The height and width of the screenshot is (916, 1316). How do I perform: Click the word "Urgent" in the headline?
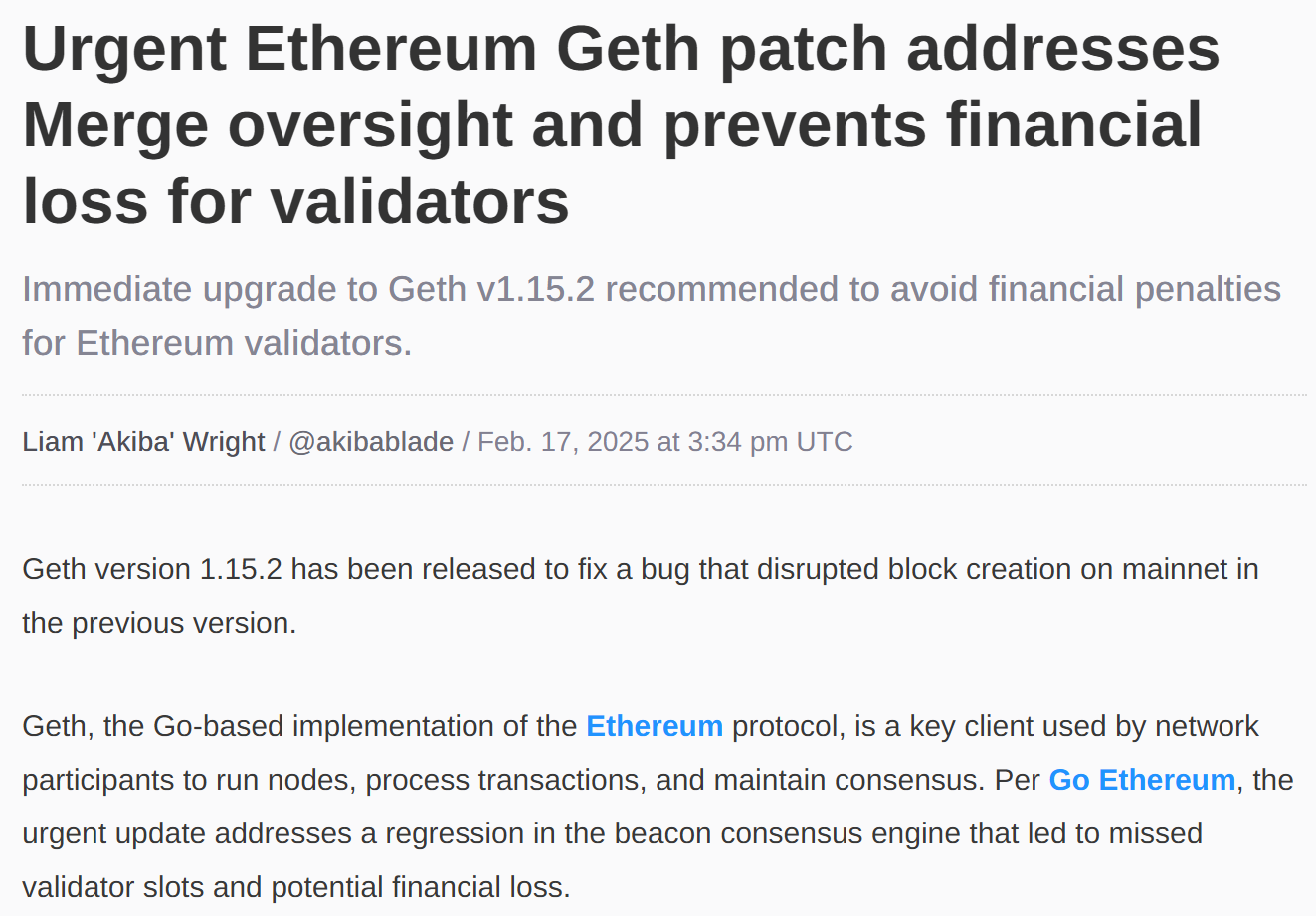point(124,50)
